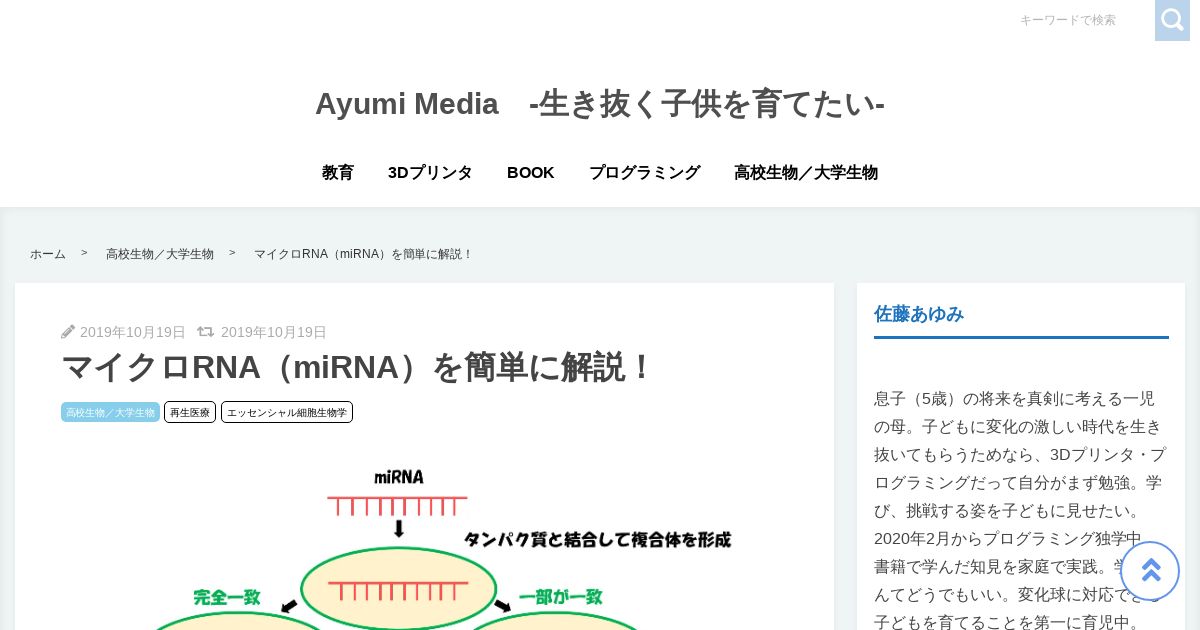Focus the keyword search input field
This screenshot has height=630, width=1200.
[1082, 20]
